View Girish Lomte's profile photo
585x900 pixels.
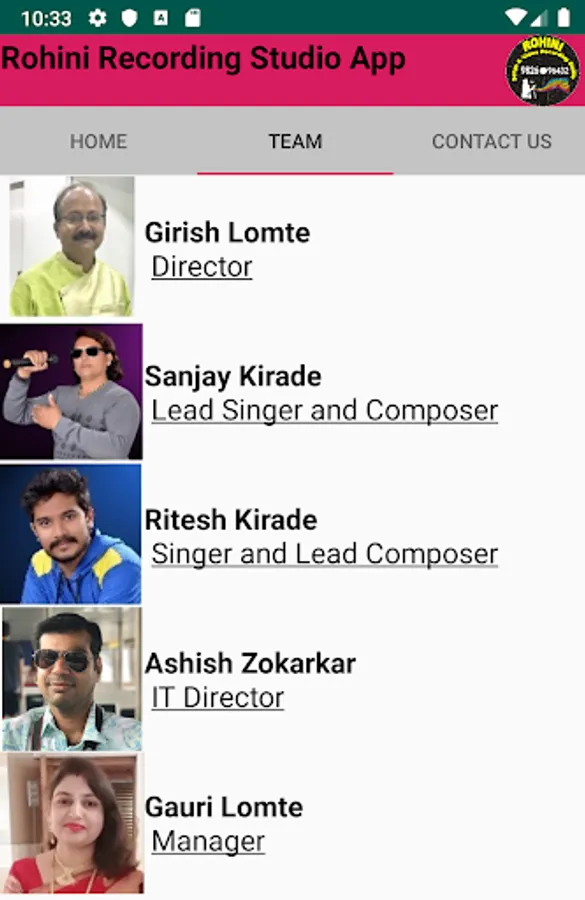pos(72,246)
